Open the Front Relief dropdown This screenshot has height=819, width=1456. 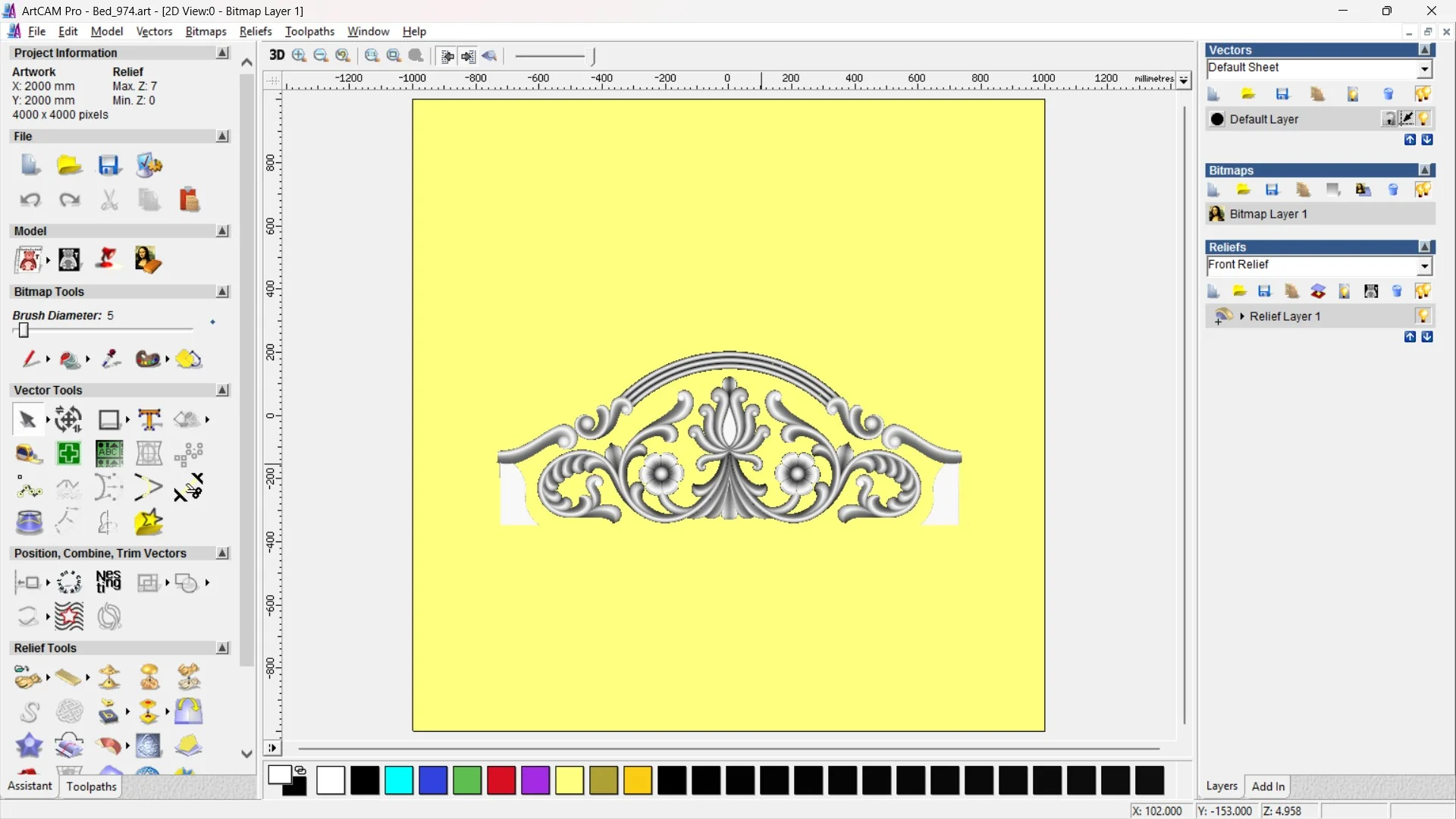click(1424, 266)
